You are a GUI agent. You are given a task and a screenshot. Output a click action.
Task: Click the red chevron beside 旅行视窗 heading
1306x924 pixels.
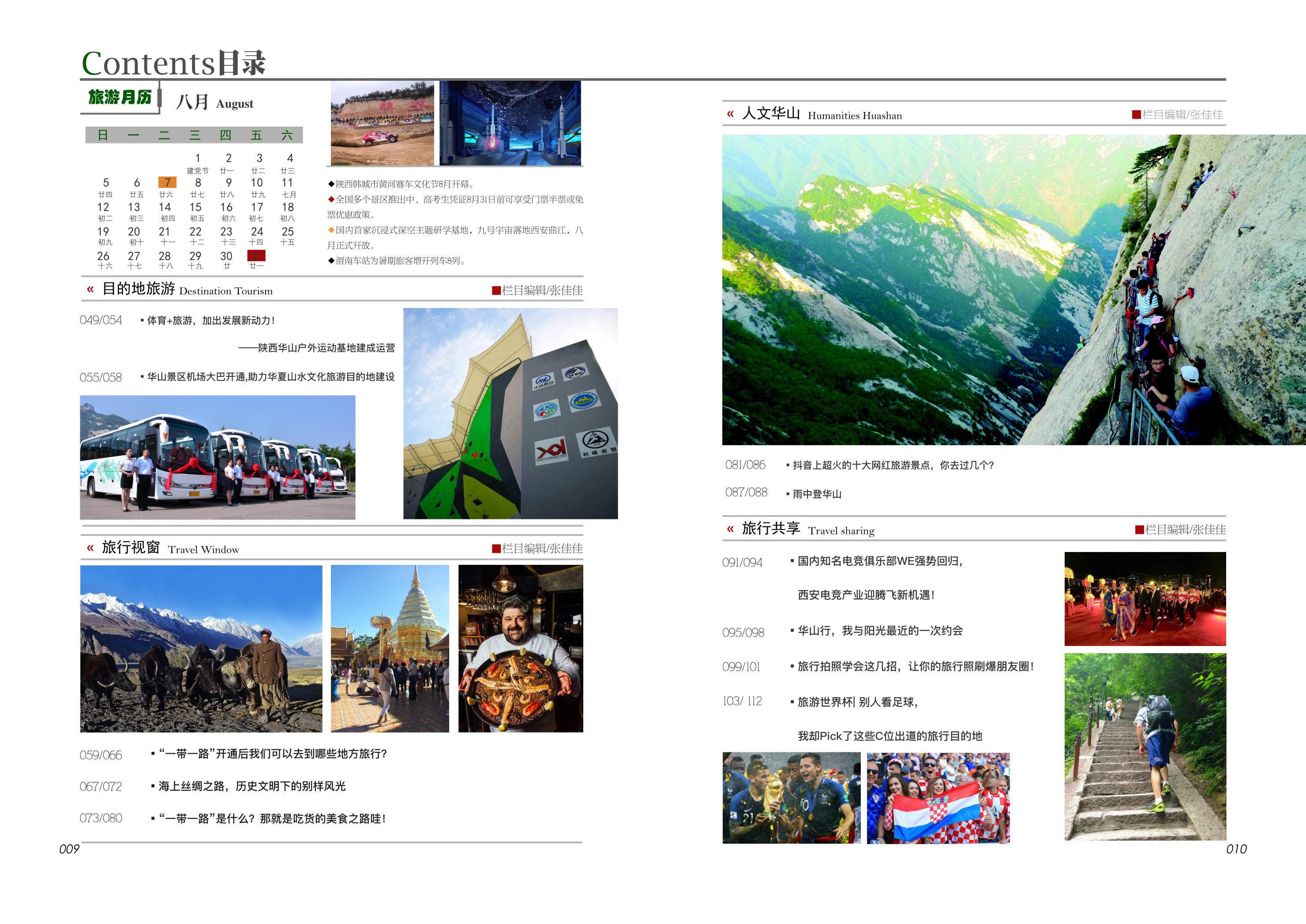pyautogui.click(x=90, y=548)
